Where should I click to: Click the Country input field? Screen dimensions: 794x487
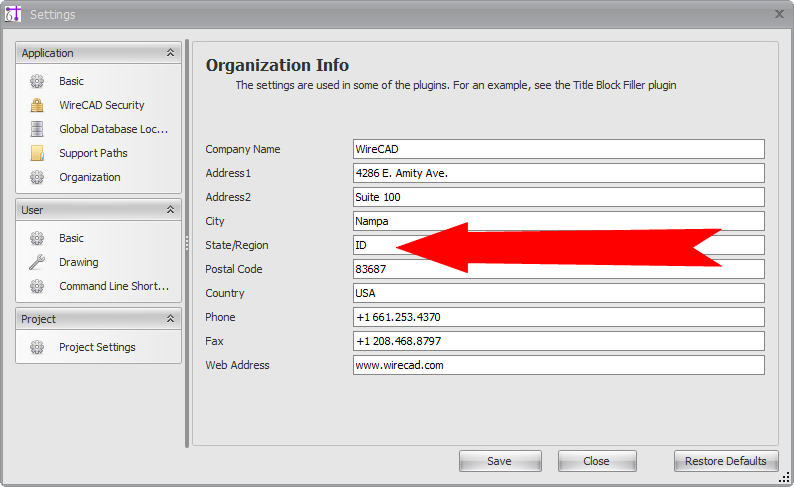click(559, 293)
